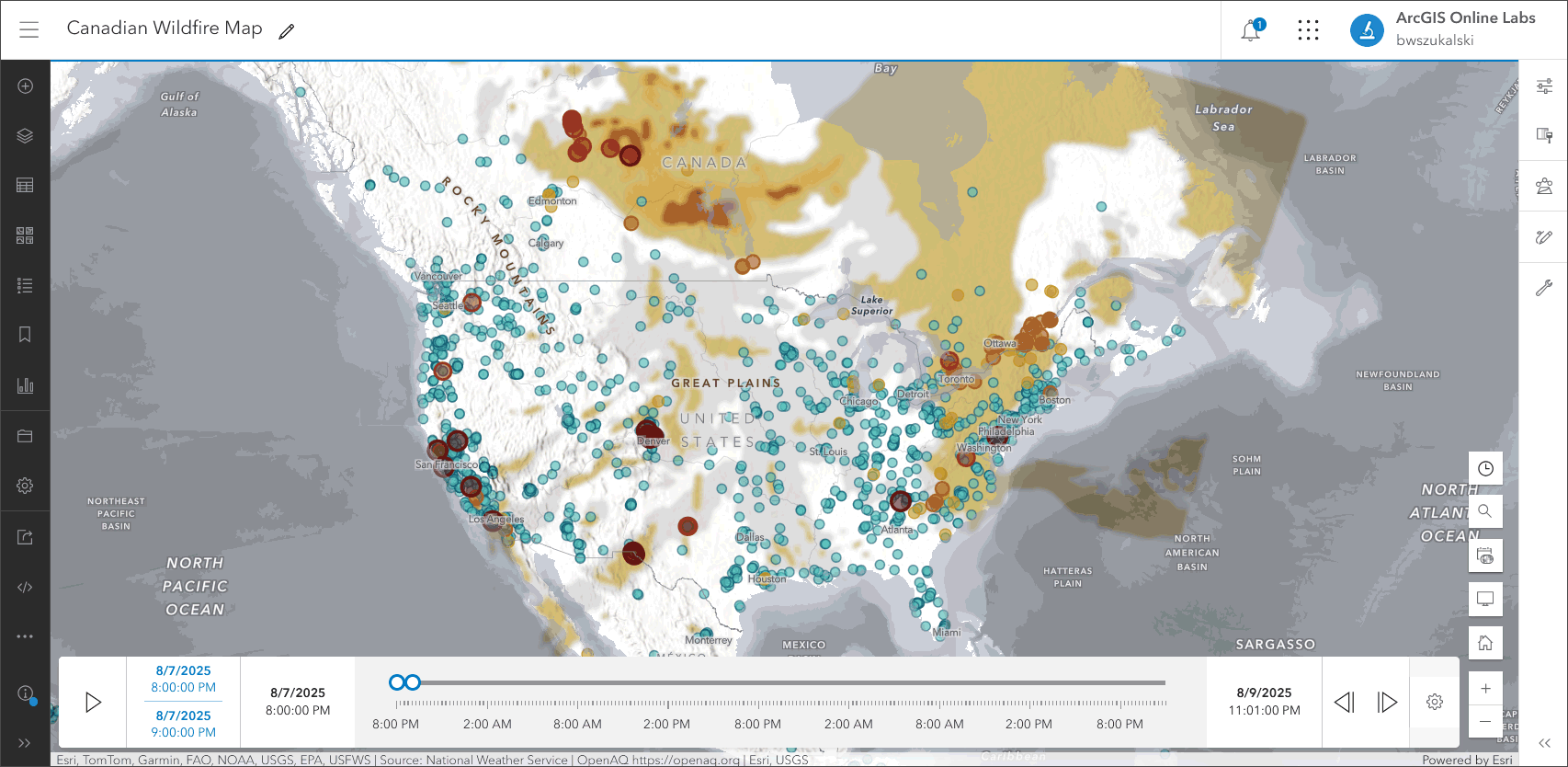Click the Share map icon
This screenshot has width=1568, height=767.
25,537
